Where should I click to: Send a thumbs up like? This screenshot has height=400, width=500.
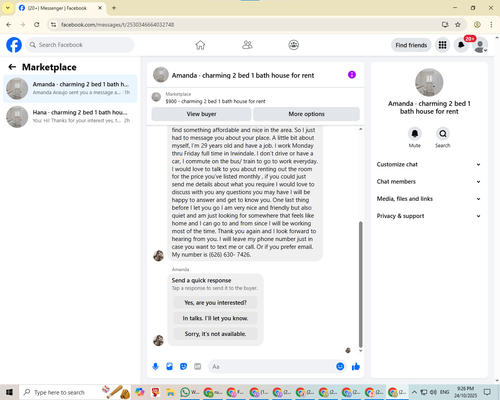point(356,367)
